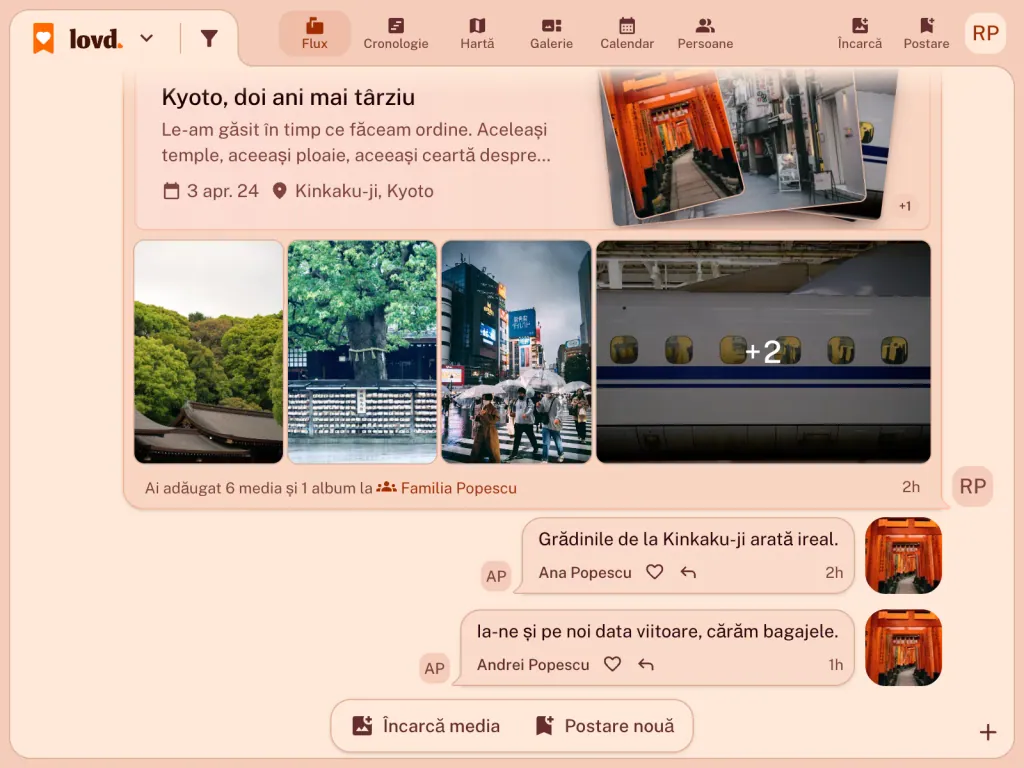Like Ana Popescu's comment with heart
Viewport: 1024px width, 768px height.
click(654, 572)
